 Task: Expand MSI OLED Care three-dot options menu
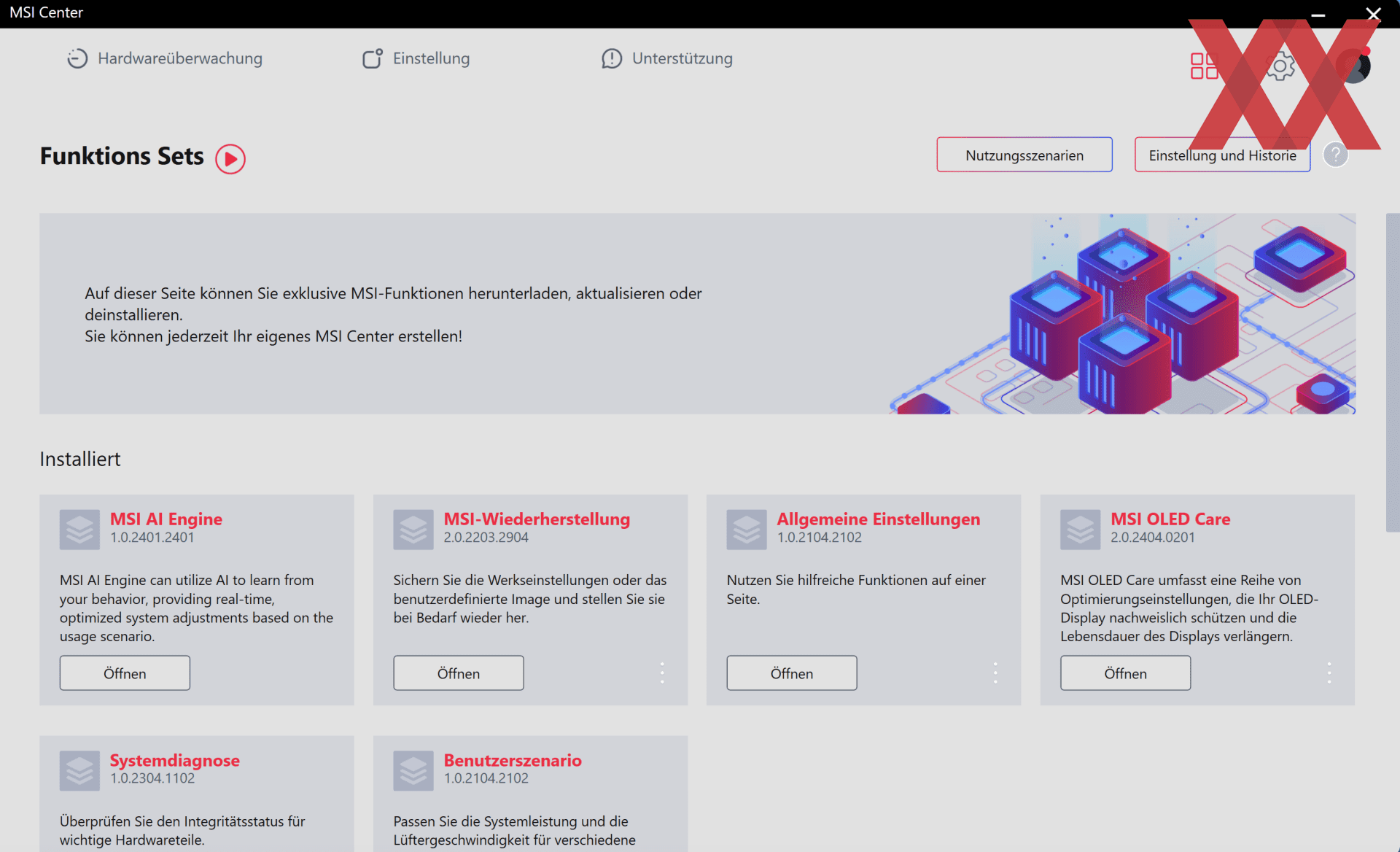[1329, 673]
